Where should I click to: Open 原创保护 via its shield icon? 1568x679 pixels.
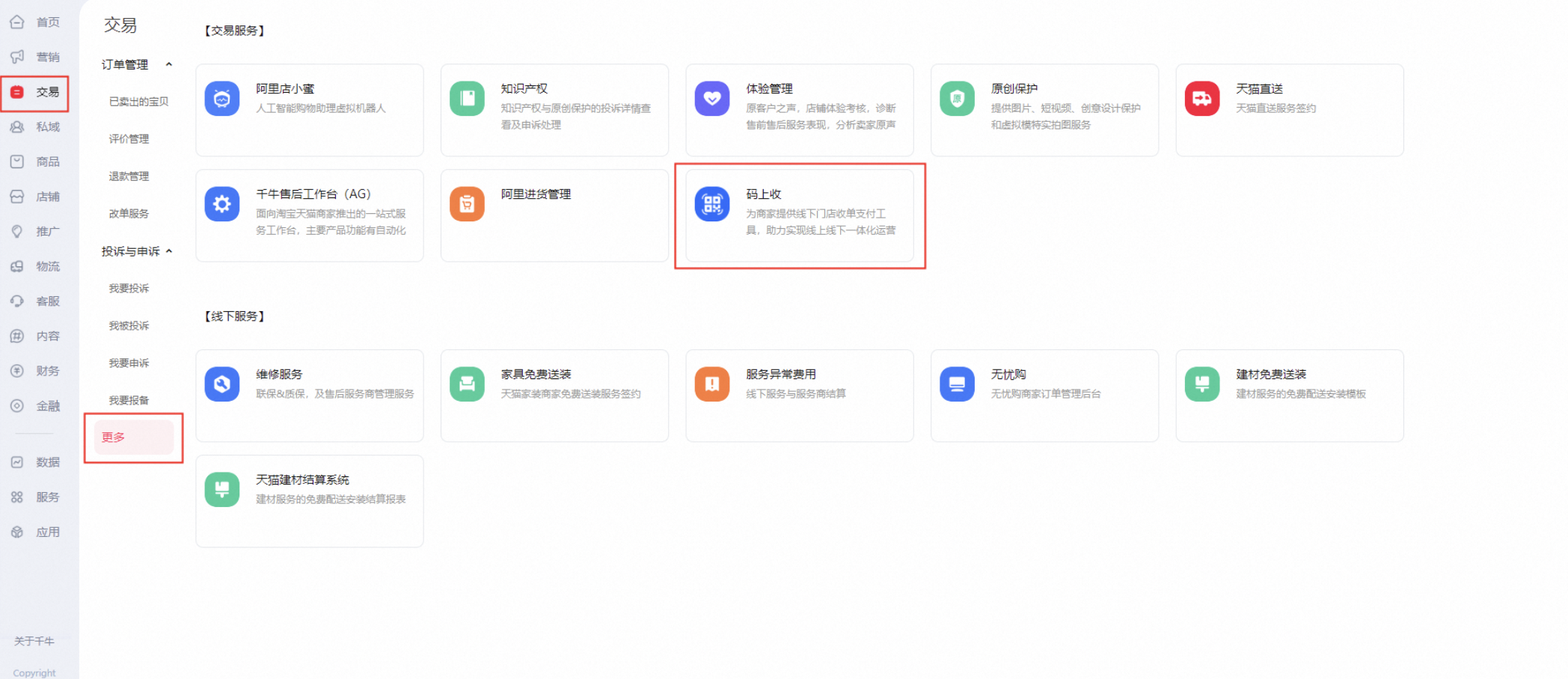click(957, 98)
